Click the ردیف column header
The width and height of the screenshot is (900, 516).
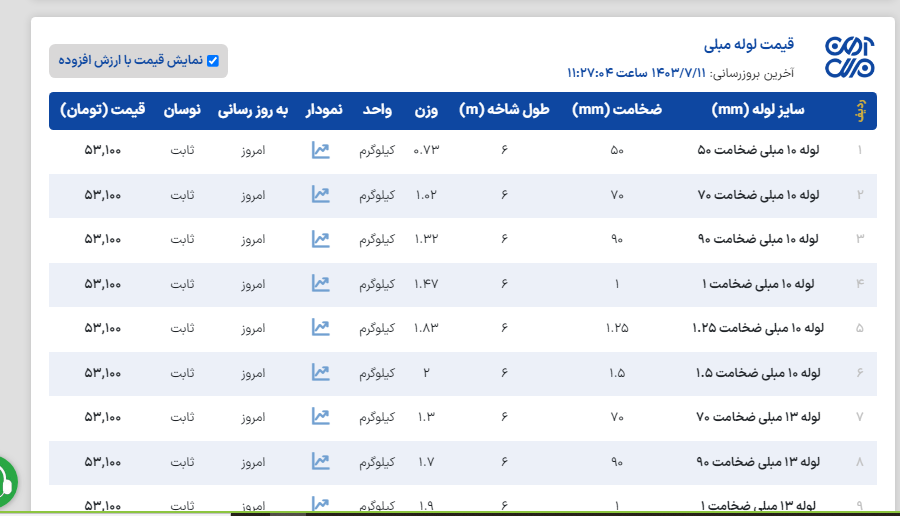(860, 111)
